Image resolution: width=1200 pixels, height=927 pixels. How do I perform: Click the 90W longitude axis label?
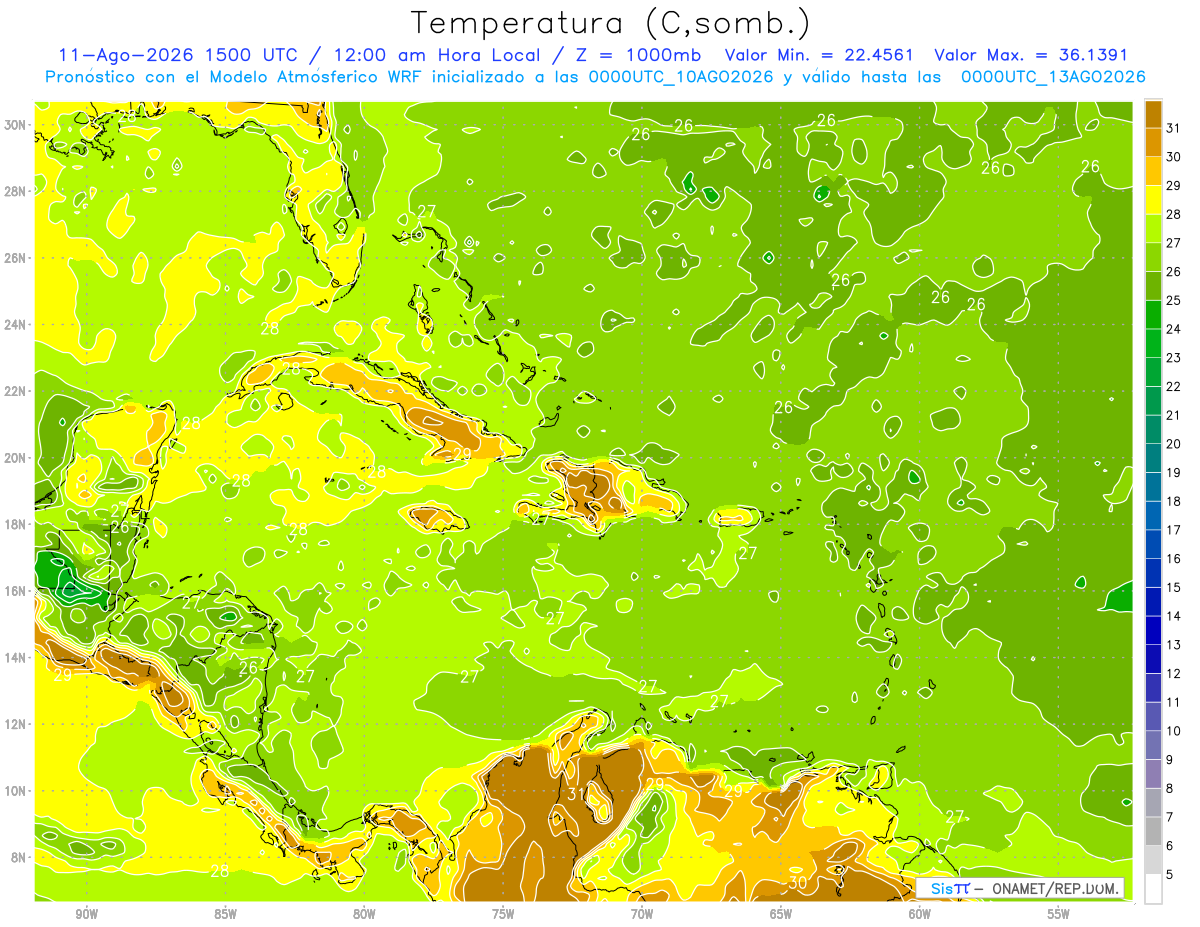pyautogui.click(x=87, y=913)
